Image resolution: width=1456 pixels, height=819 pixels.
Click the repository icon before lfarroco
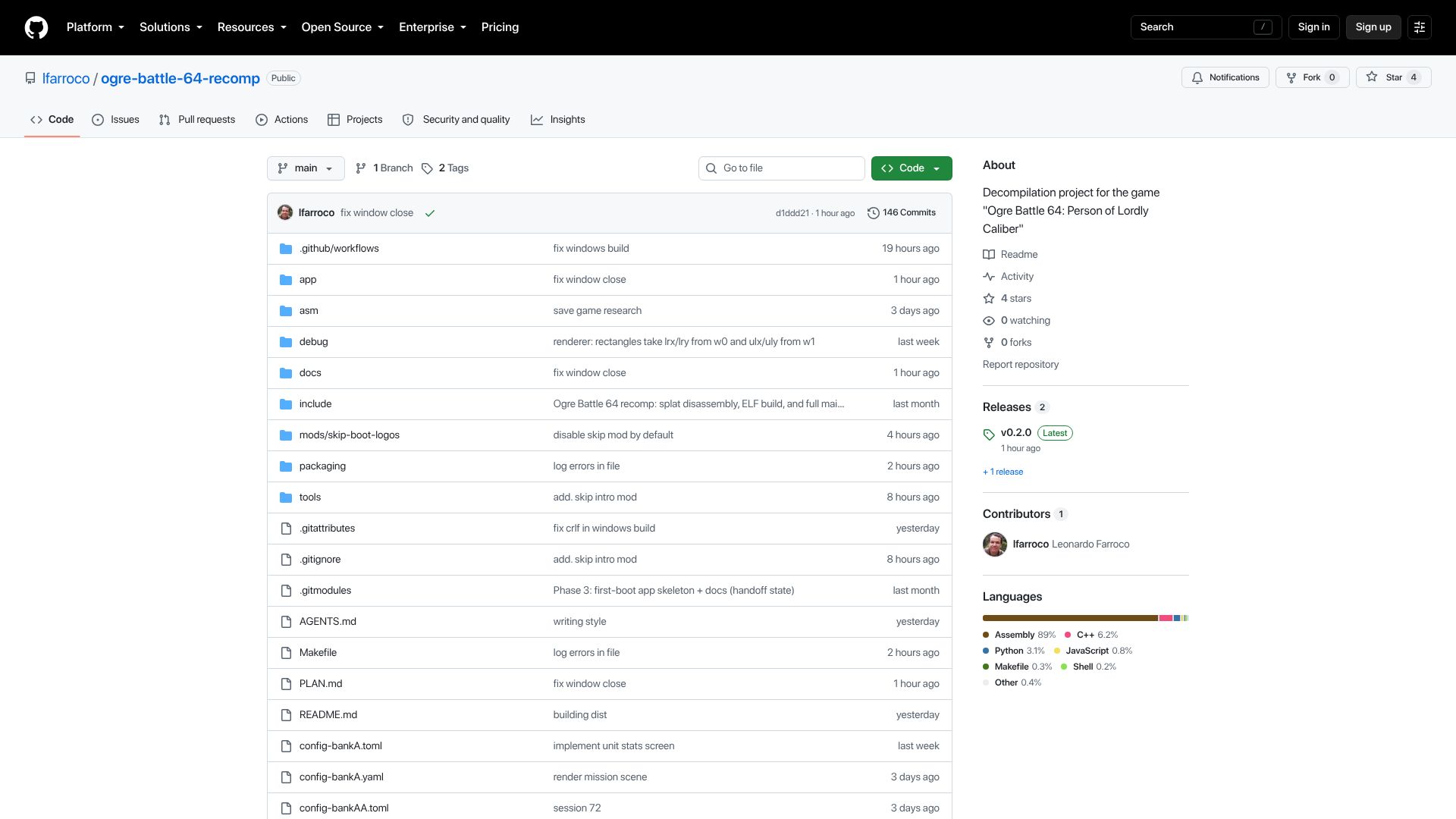[x=30, y=78]
